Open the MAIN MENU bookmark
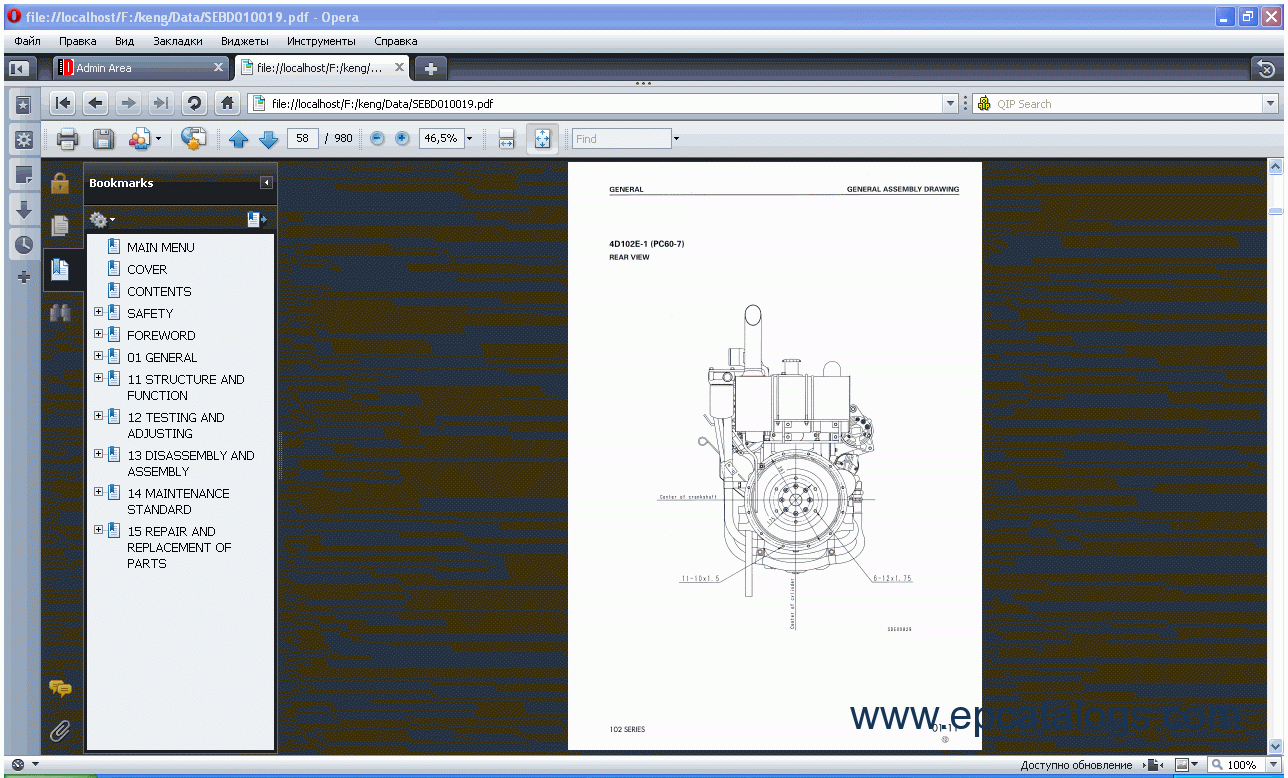Viewport: 1288px width, 778px height. point(160,247)
